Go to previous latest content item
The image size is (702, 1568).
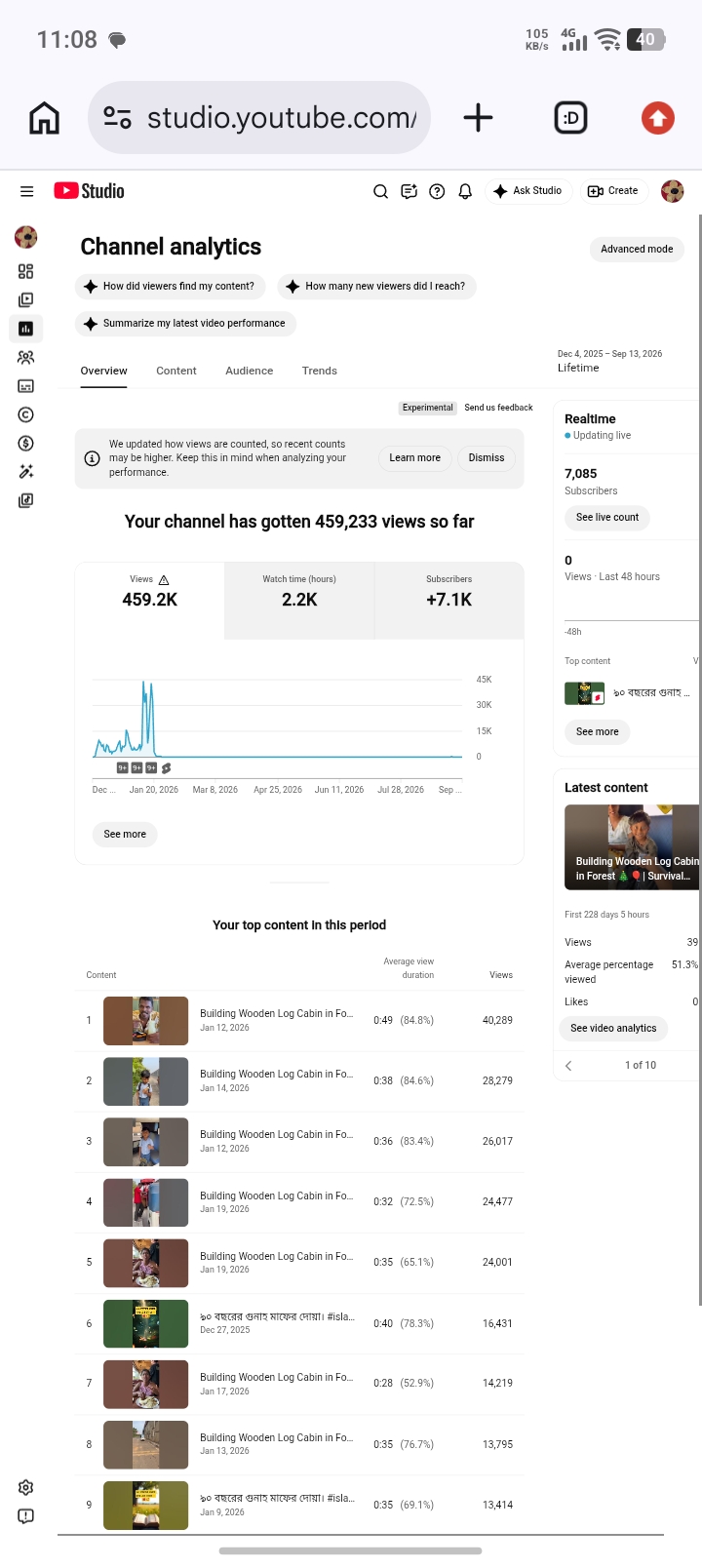pos(568,1066)
